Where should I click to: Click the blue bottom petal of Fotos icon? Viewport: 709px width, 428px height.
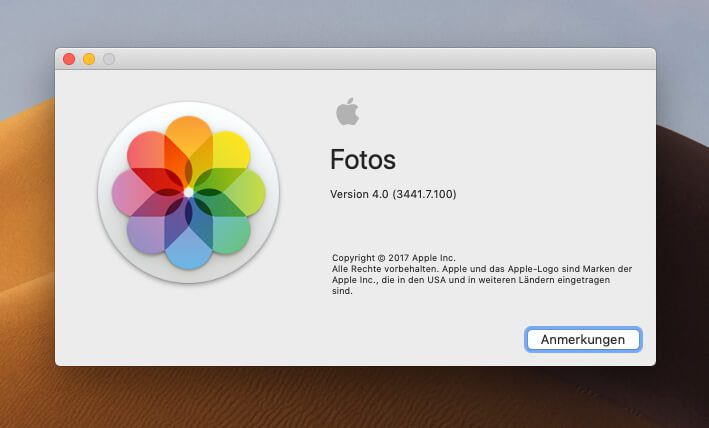point(188,246)
